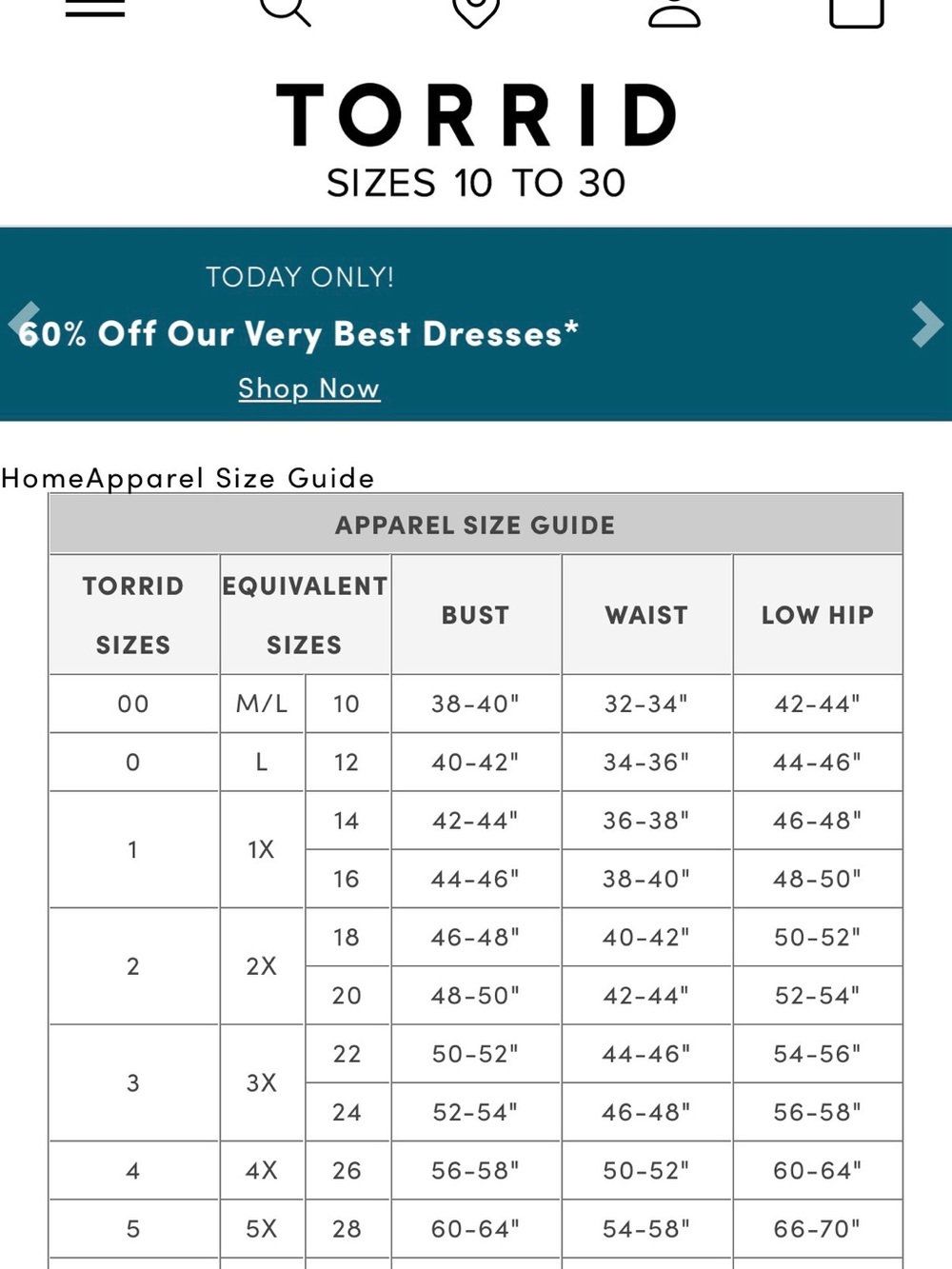Select the 66-70" low hip cell
Viewport: 952px width, 1269px height.
[817, 1229]
